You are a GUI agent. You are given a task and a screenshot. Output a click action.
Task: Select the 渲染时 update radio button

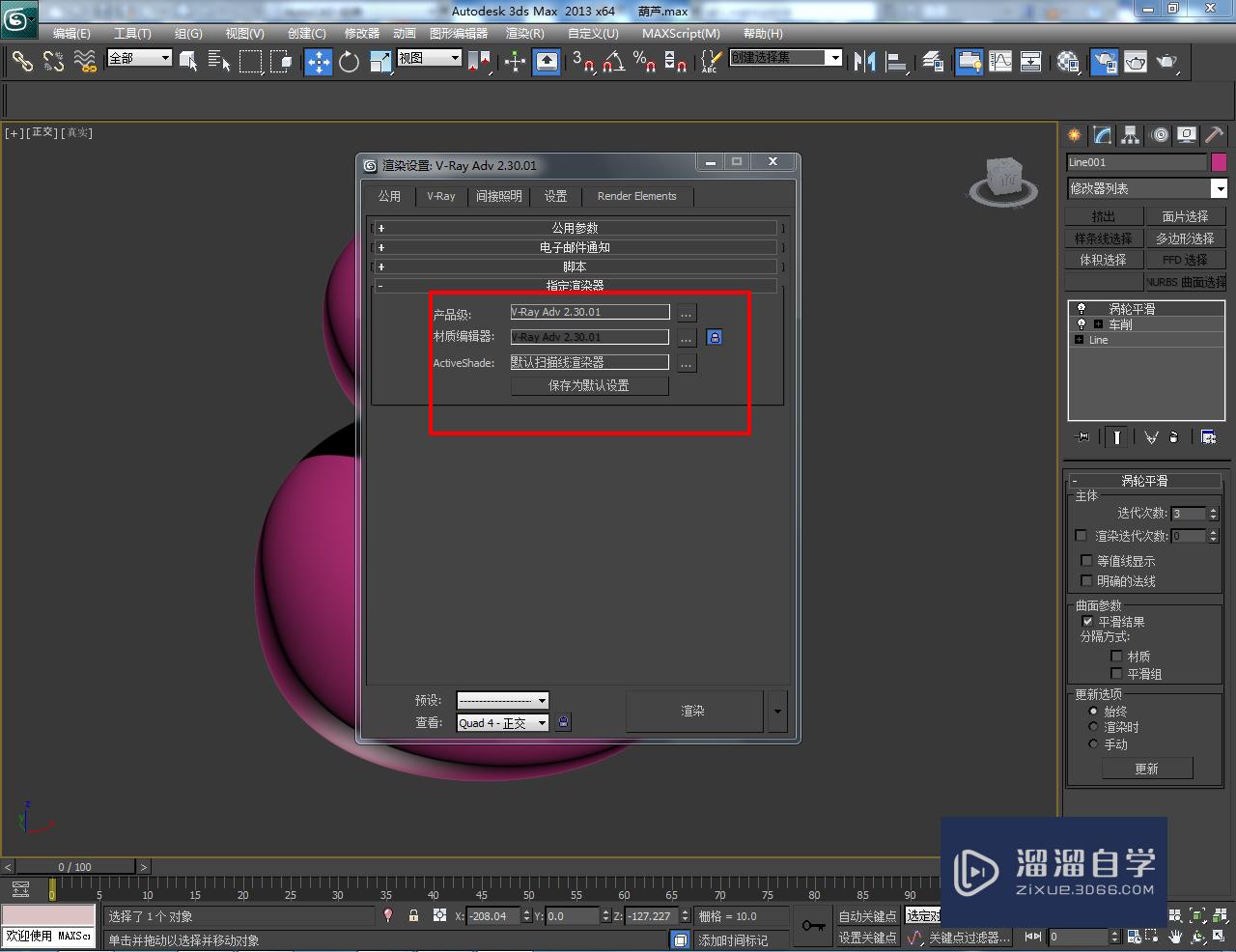(x=1093, y=727)
